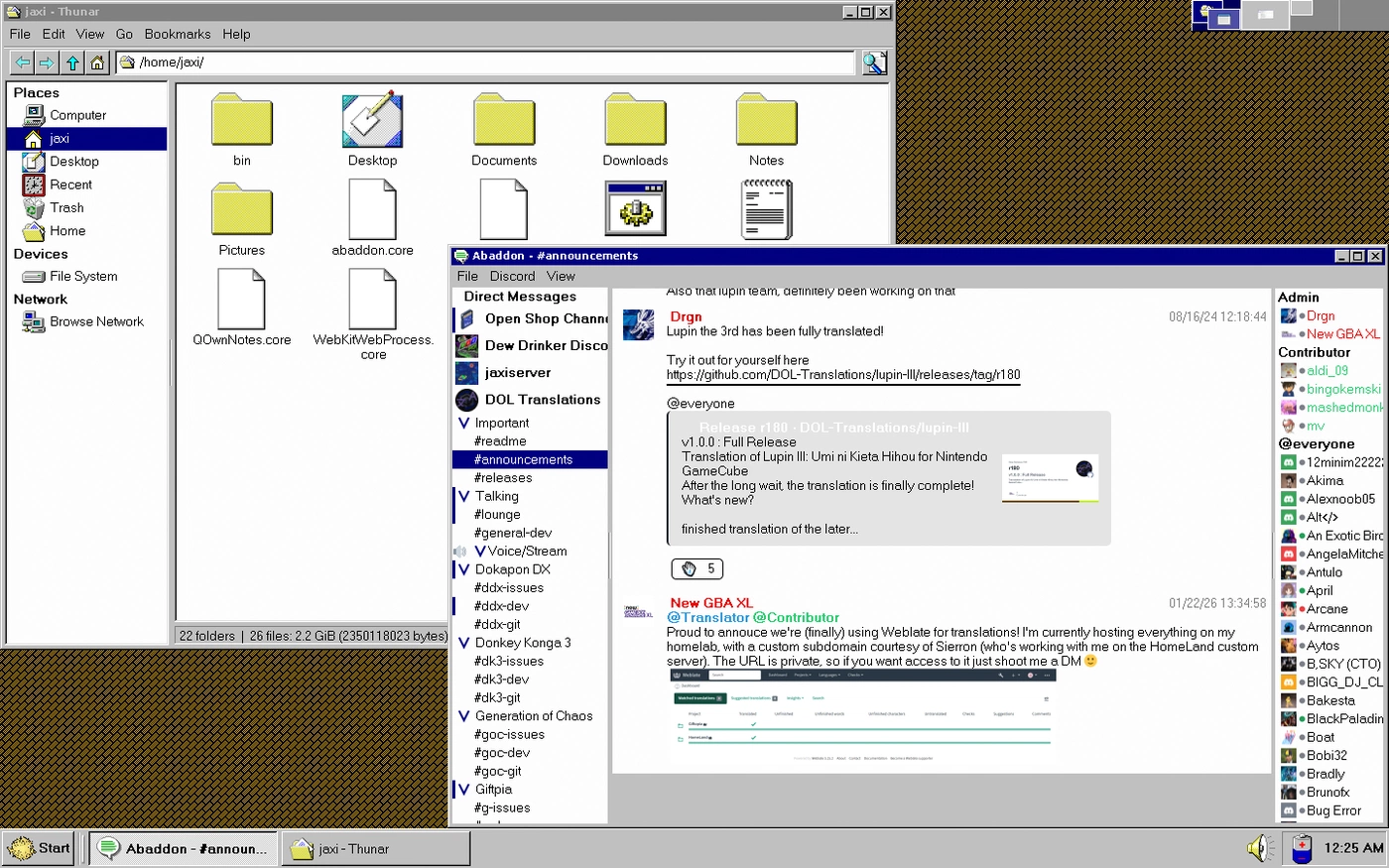Collapse the Voice/Stream category
This screenshot has width=1389, height=868.
click(480, 551)
